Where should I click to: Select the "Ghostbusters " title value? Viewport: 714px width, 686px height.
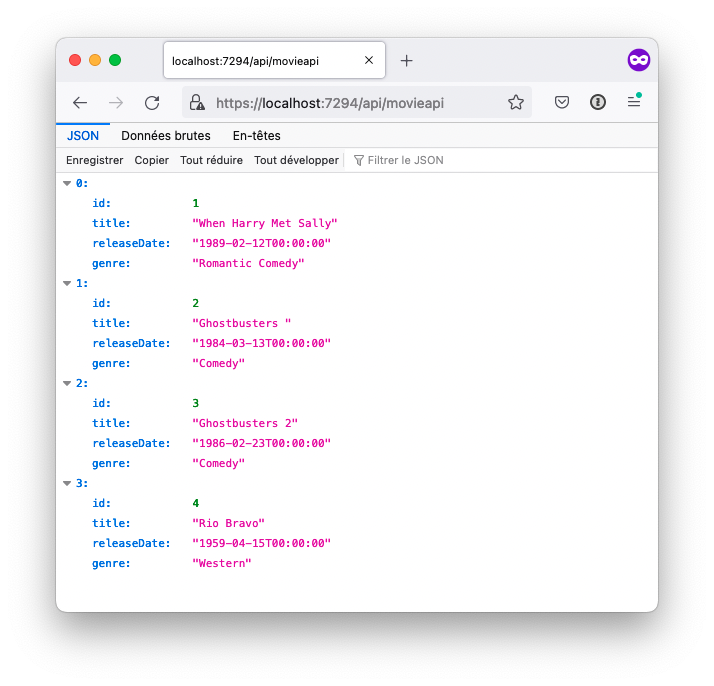(x=241, y=324)
